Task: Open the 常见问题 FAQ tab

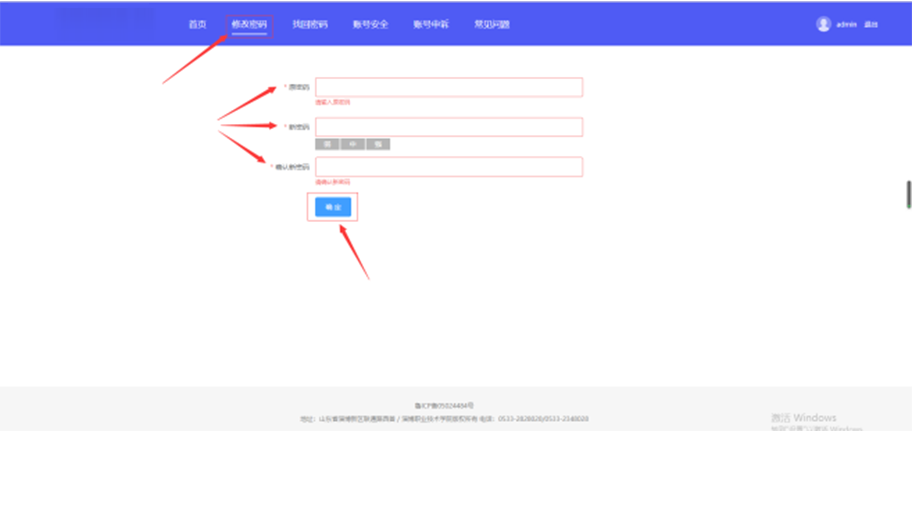Action: pyautogui.click(x=492, y=24)
